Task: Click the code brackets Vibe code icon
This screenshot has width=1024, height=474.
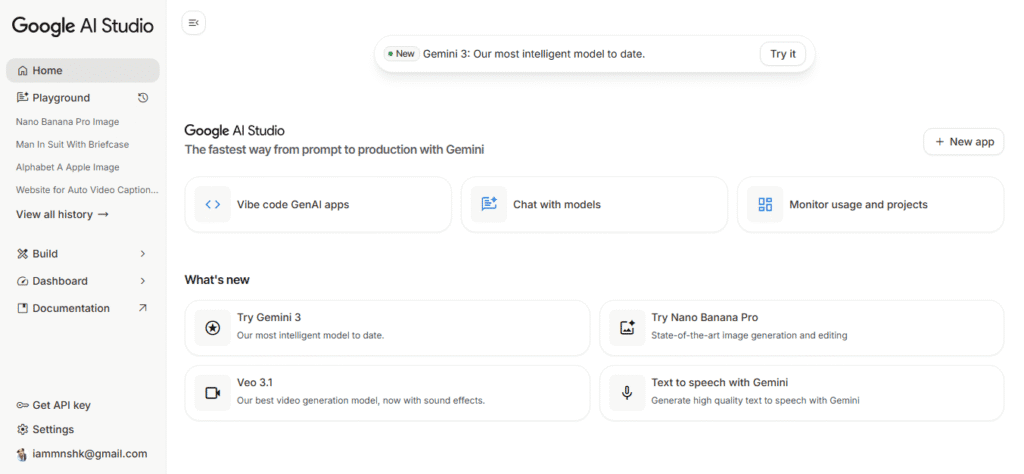Action: pos(213,204)
